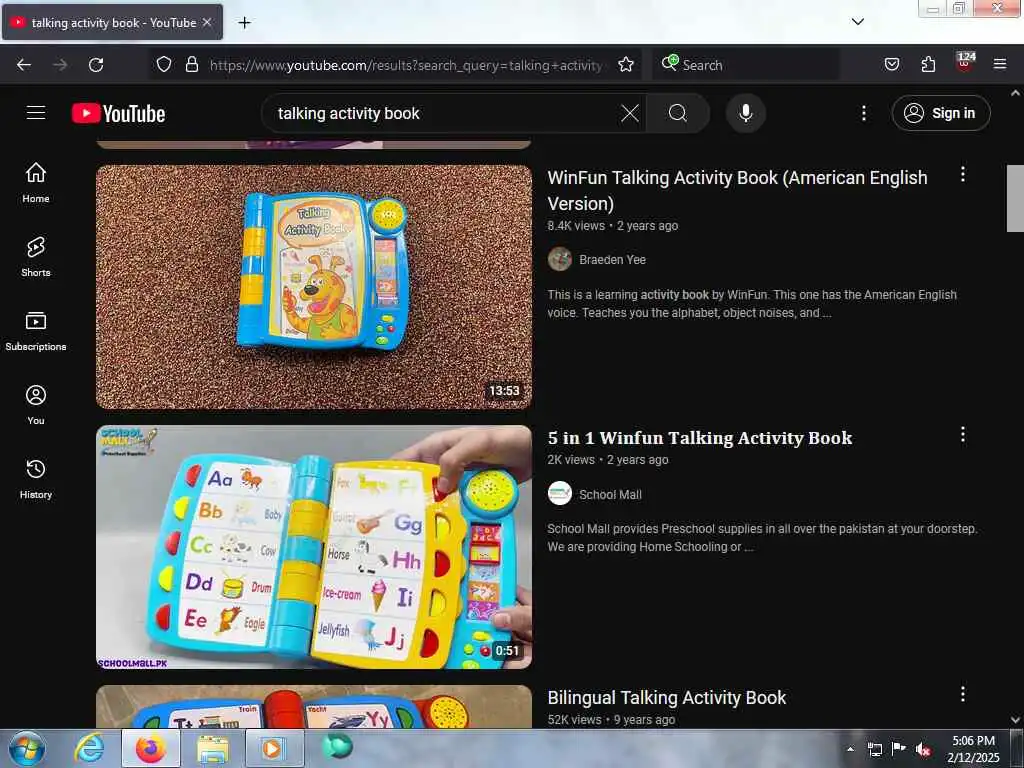Click School Mall video description text
Viewport: 1024px width, 768px height.
click(762, 537)
